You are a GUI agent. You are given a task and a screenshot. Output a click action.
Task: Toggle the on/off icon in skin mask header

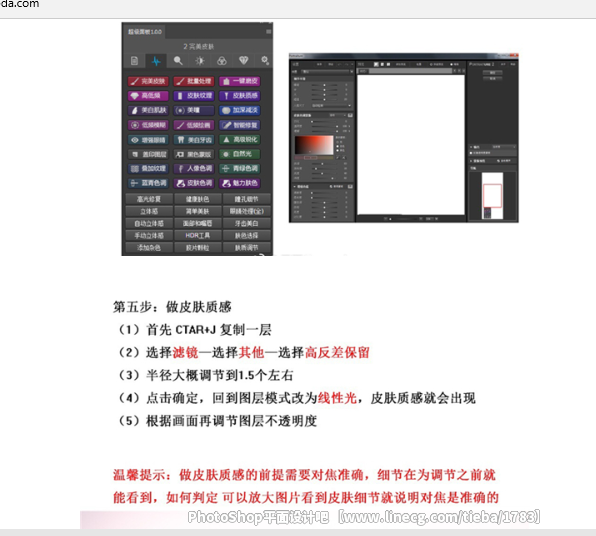pos(350,115)
